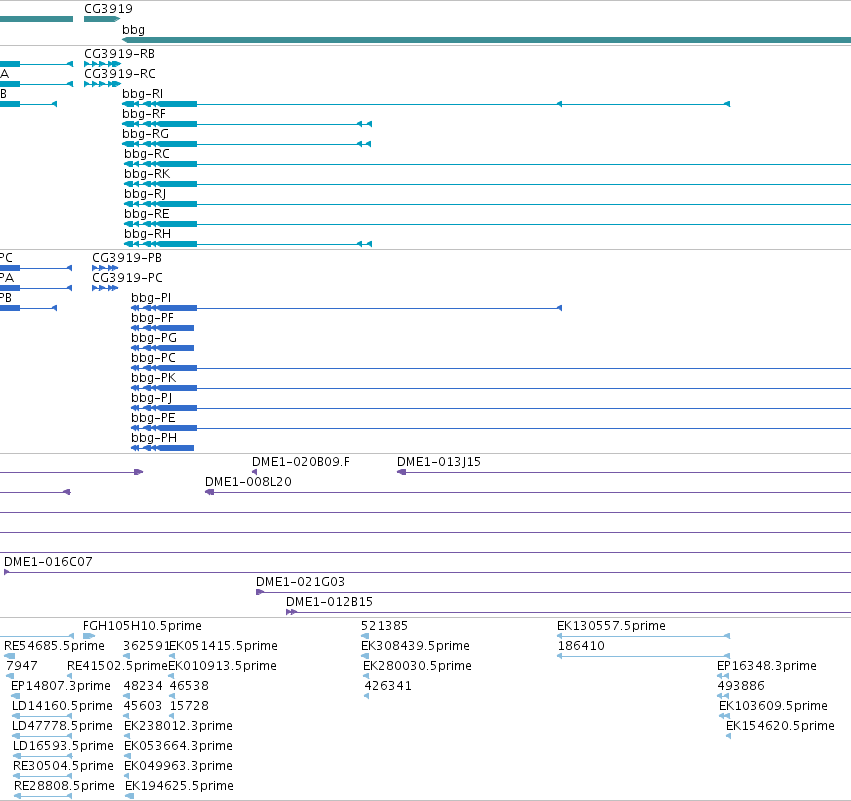Click the RE28808.5prime EST label
The height and width of the screenshot is (801, 851).
tap(65, 786)
